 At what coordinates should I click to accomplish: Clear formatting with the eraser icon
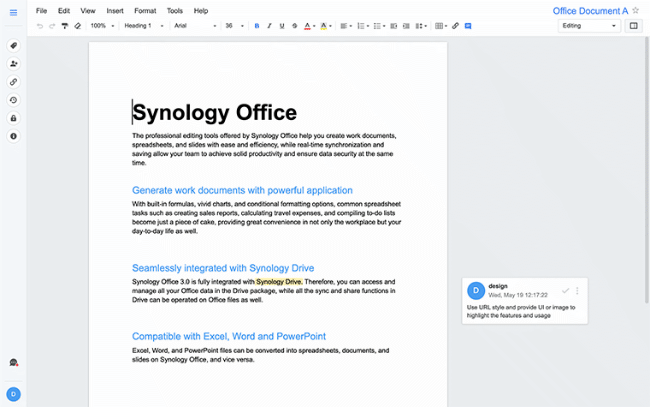tap(78, 26)
